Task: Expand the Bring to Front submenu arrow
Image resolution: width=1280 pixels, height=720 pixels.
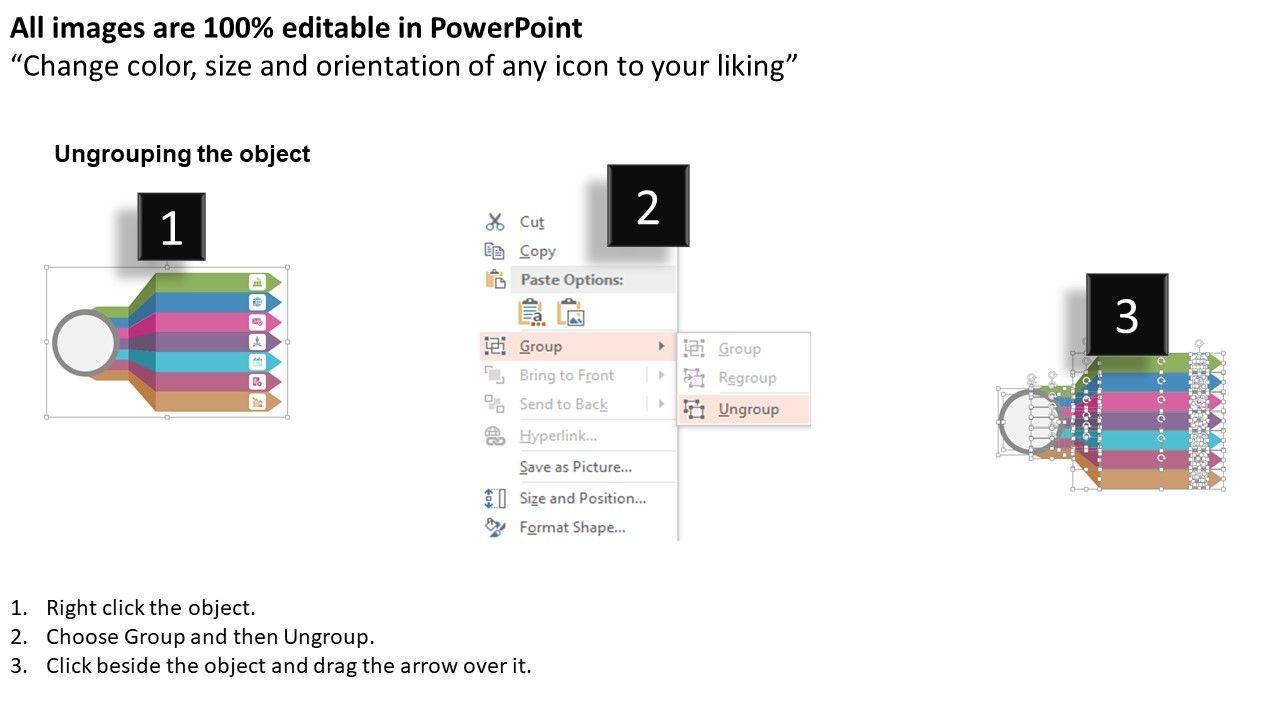Action: coord(661,375)
